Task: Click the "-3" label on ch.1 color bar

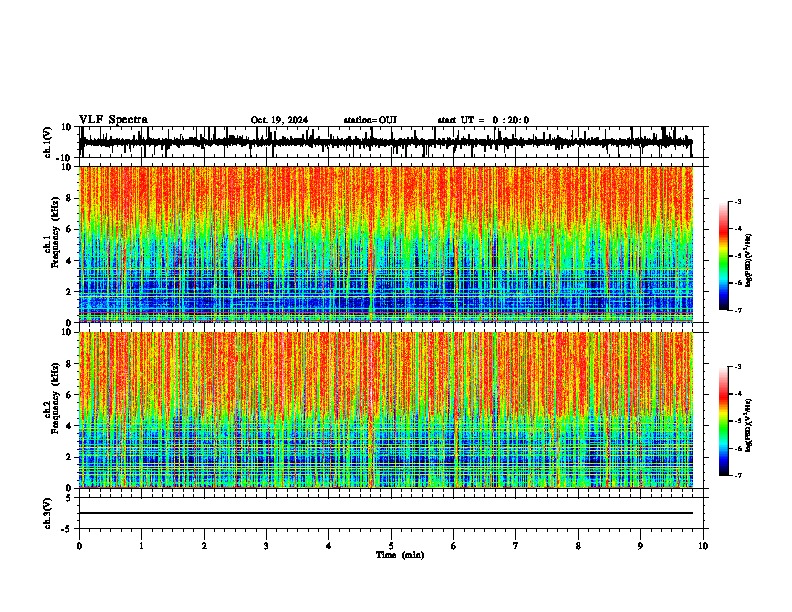Action: point(738,201)
